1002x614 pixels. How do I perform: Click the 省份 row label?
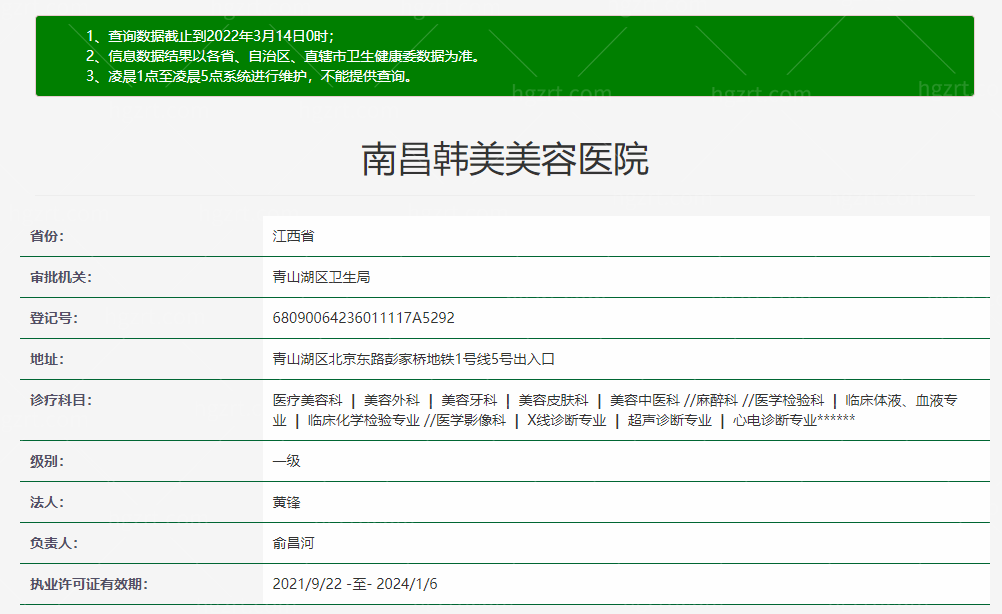[46, 237]
